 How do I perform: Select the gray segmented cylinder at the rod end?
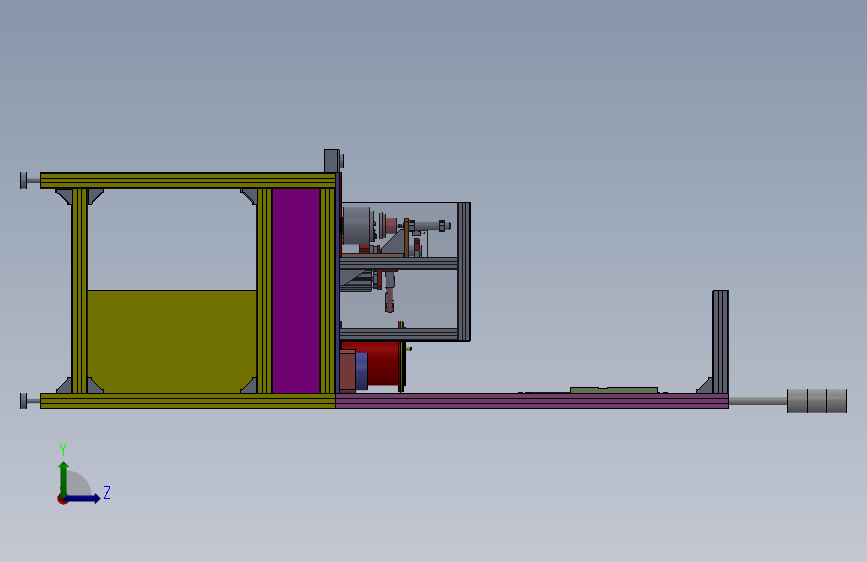(x=817, y=400)
